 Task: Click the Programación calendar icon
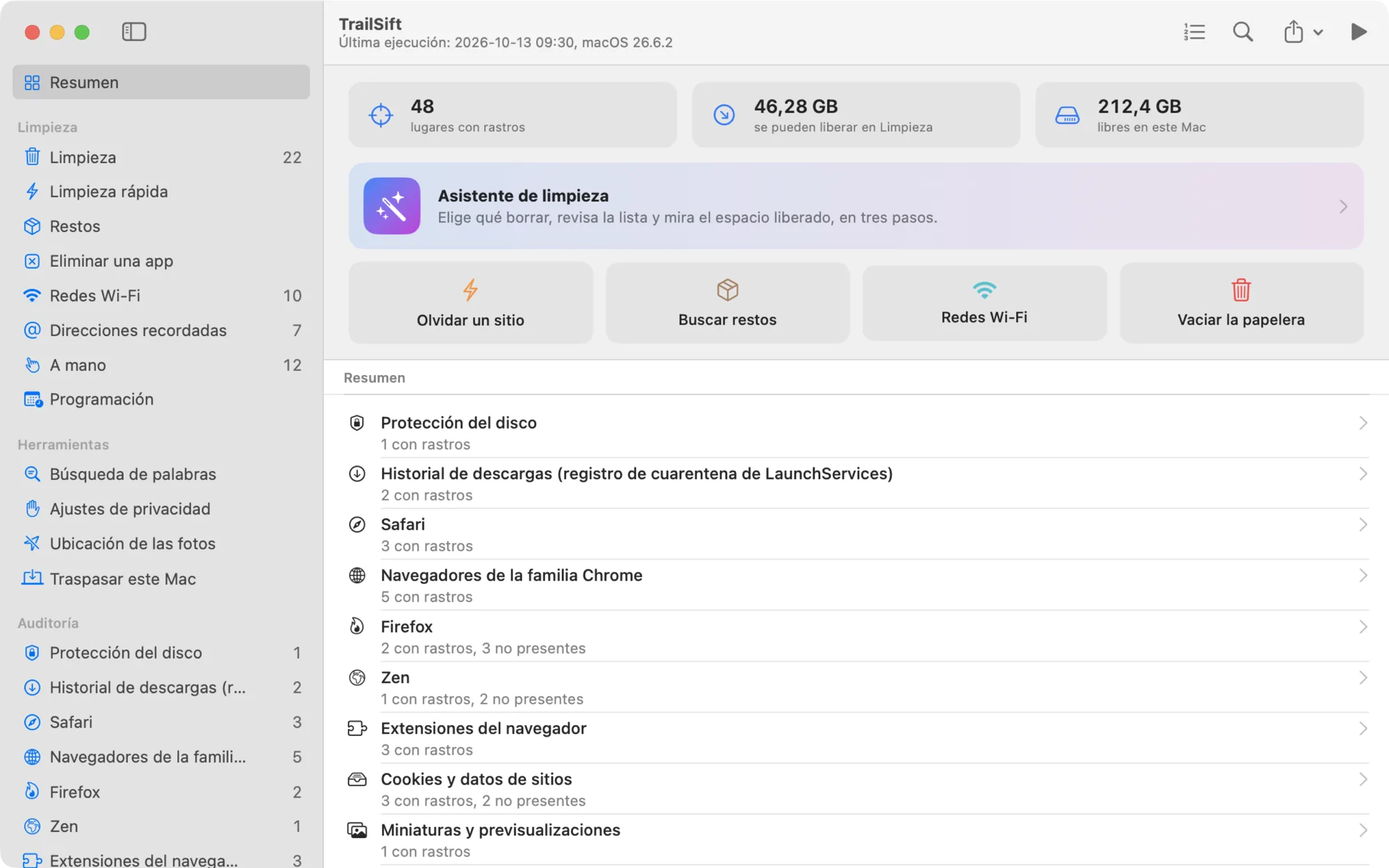coord(33,399)
